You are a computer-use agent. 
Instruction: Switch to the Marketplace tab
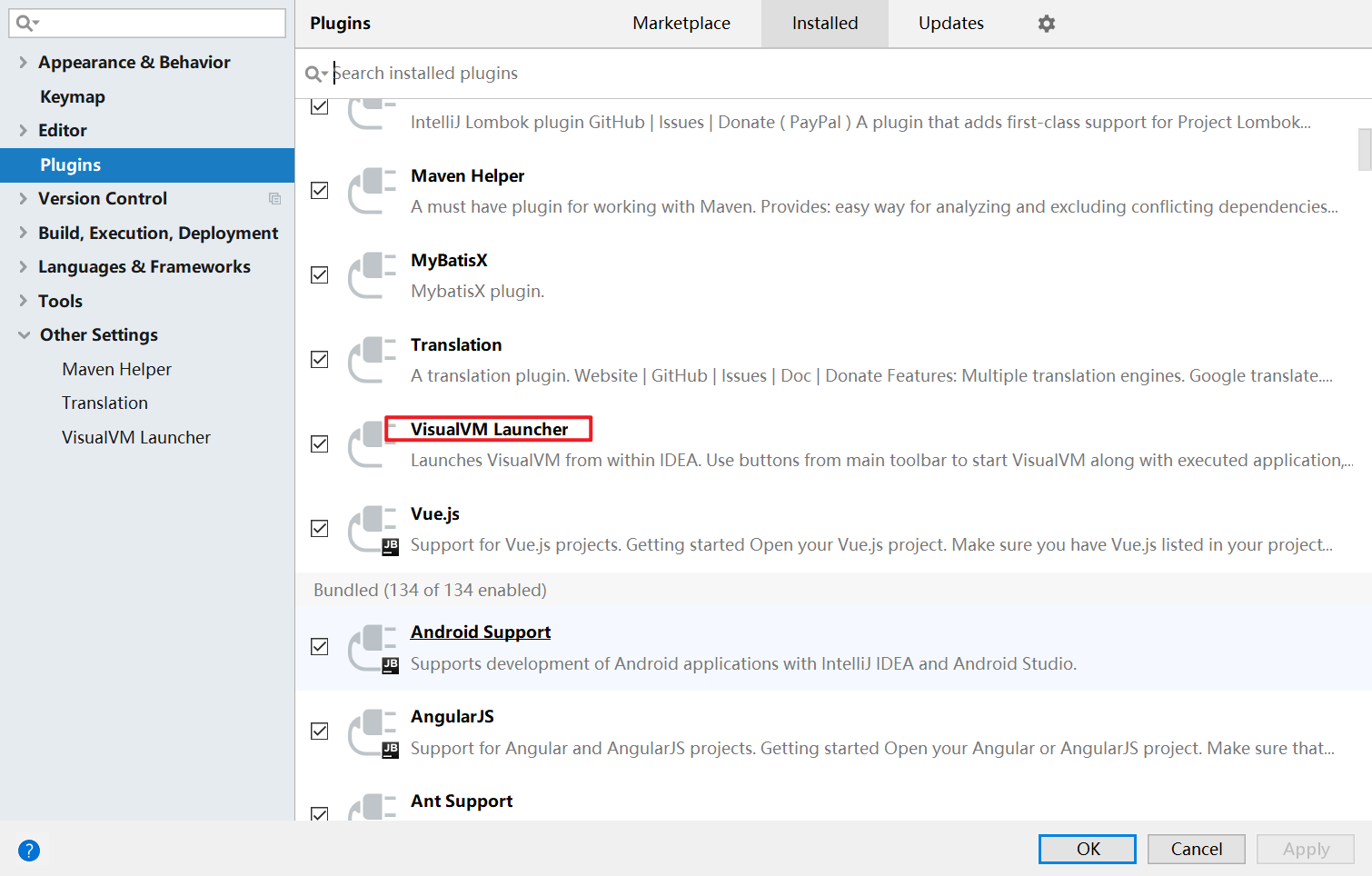[681, 24]
